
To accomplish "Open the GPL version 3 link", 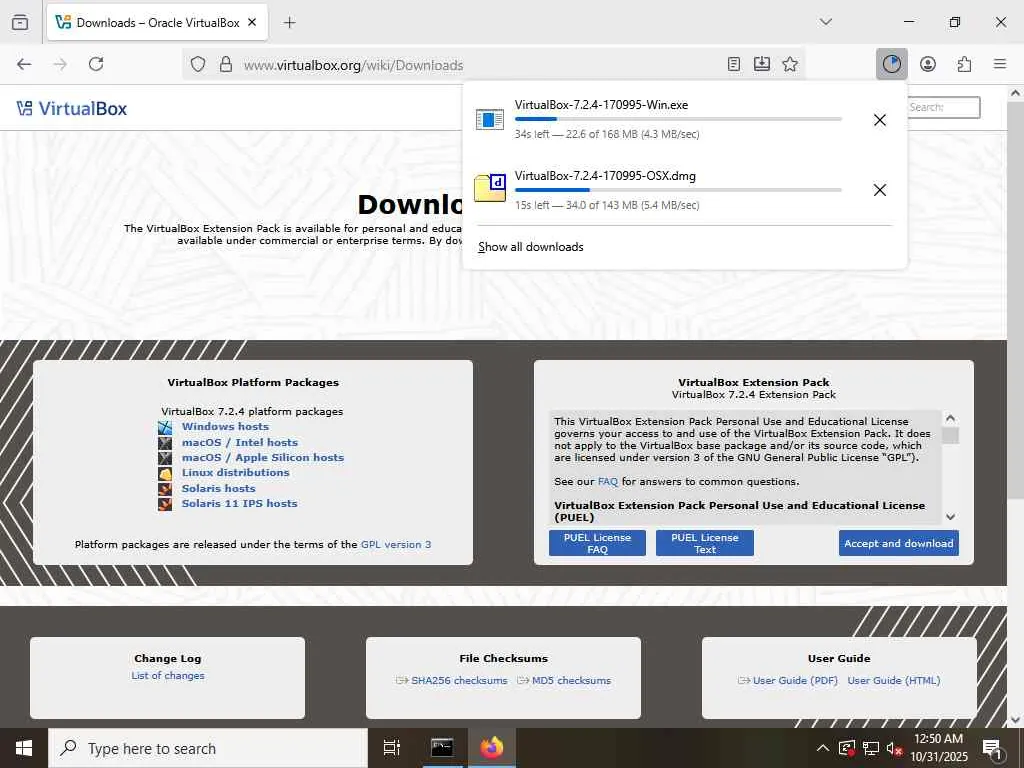I will (x=396, y=544).
